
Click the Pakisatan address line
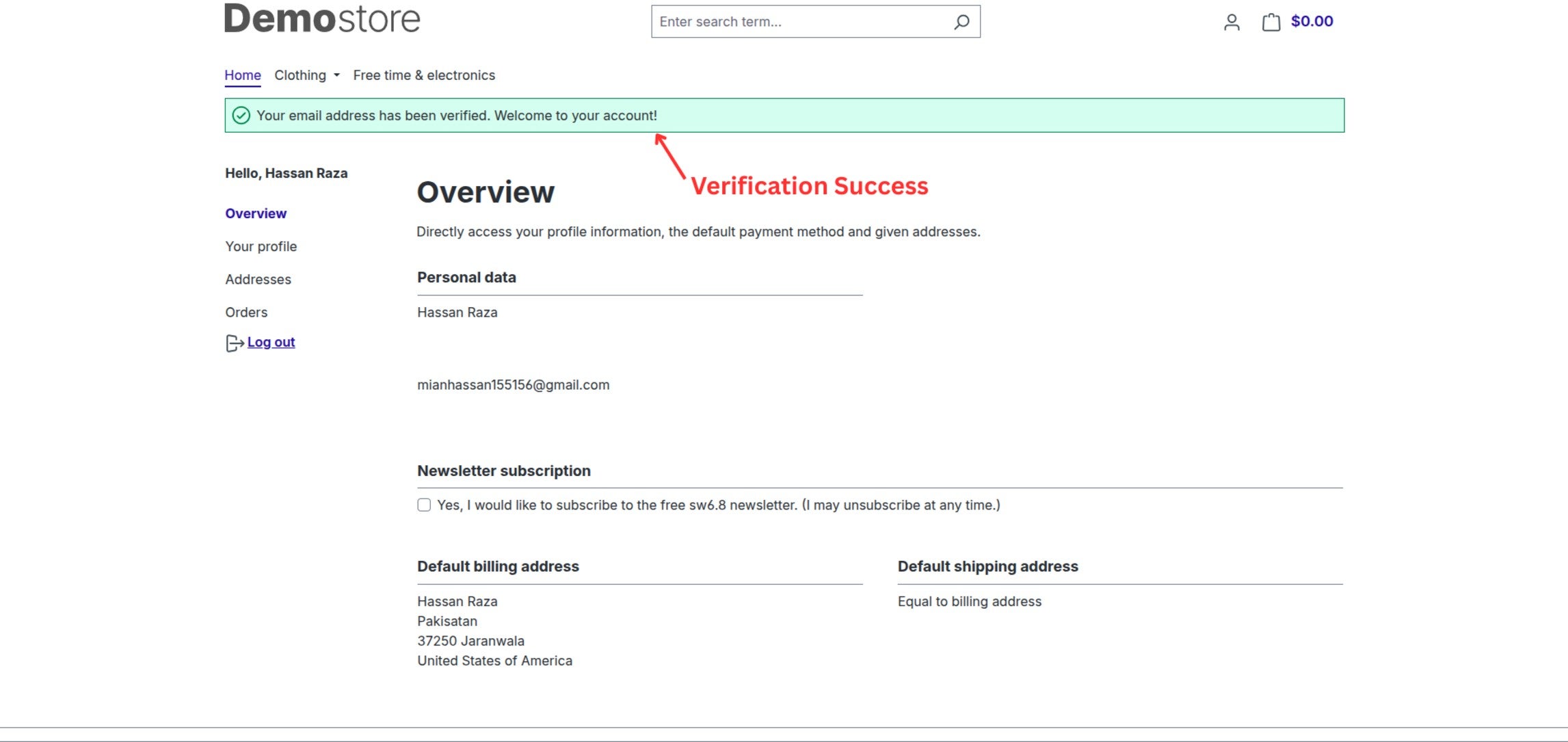tap(447, 622)
